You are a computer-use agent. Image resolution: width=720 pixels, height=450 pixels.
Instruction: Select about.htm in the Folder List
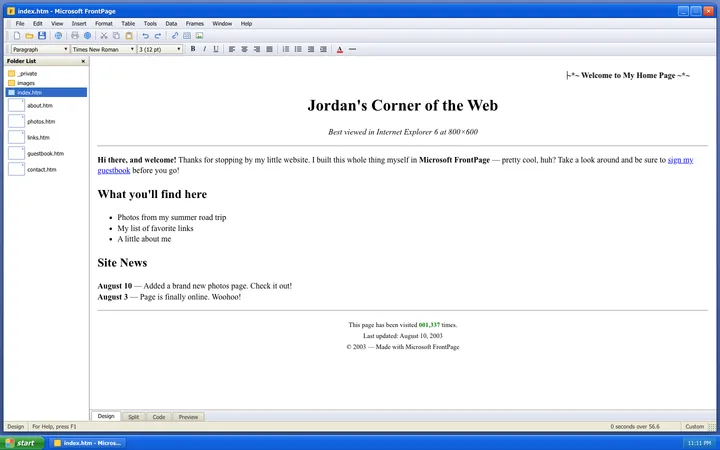31,106
